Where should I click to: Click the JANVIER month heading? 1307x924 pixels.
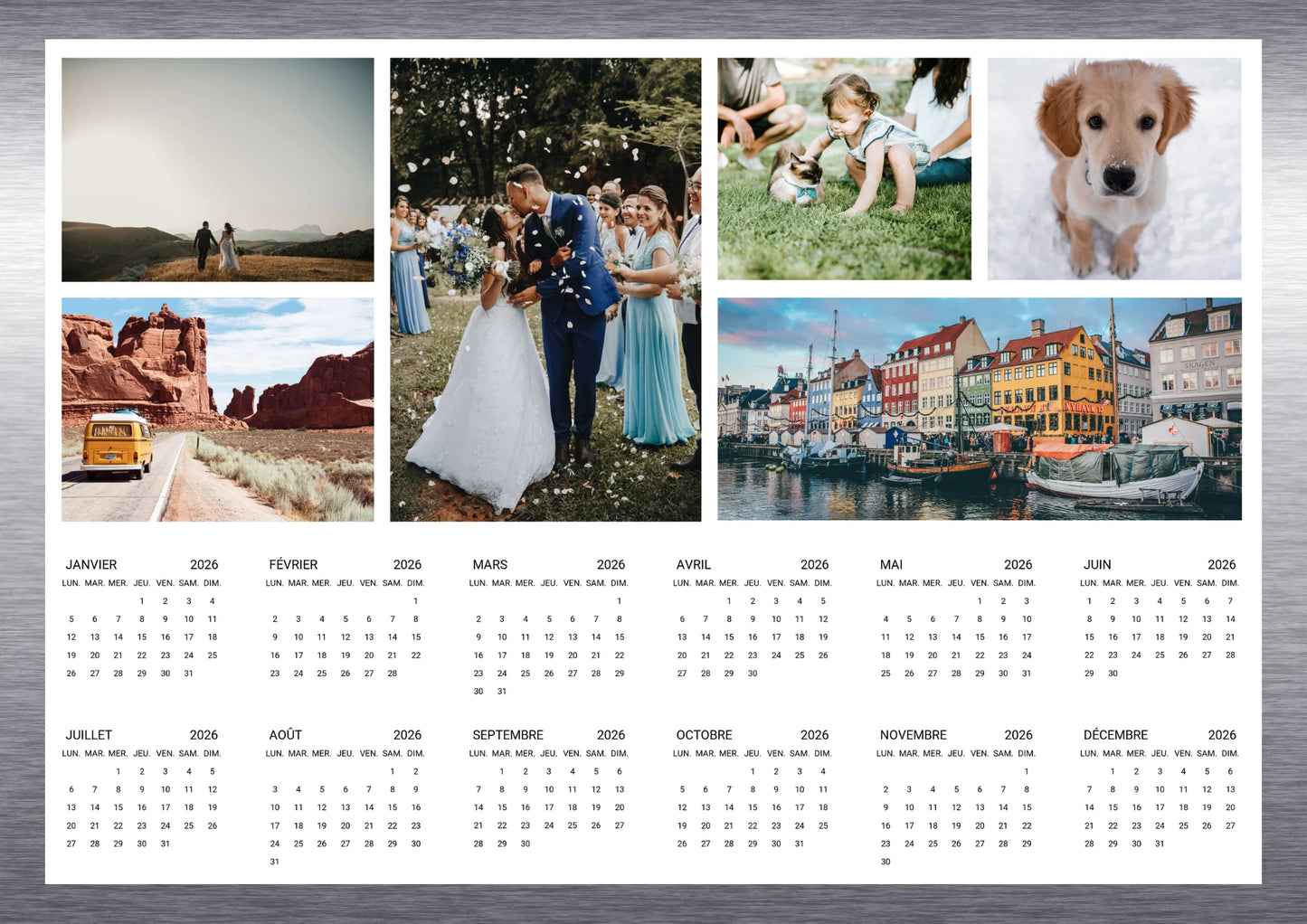click(91, 564)
